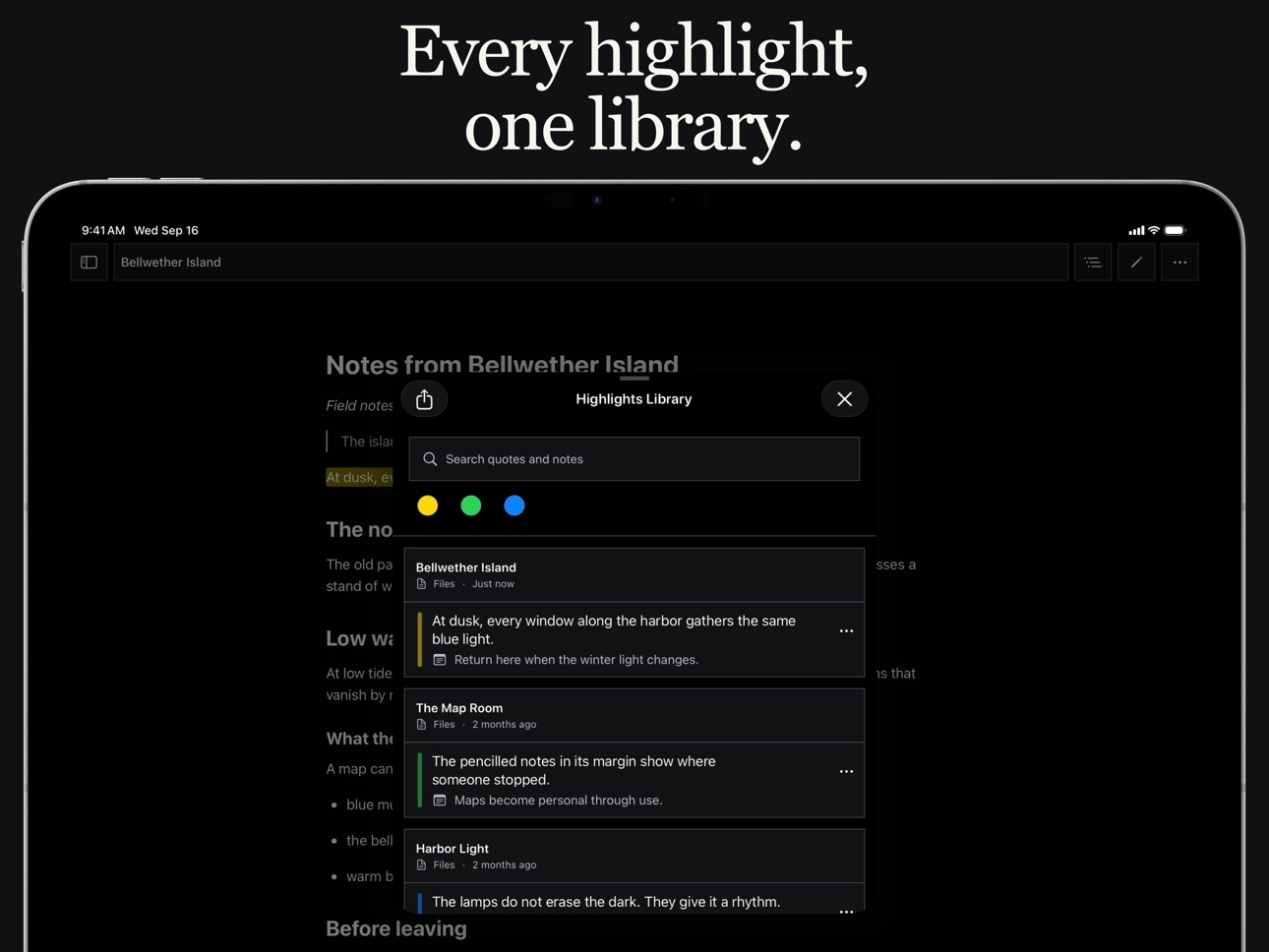This screenshot has height=952, width=1269.
Task: Tap the Wi-Fi status icon
Action: (1154, 230)
